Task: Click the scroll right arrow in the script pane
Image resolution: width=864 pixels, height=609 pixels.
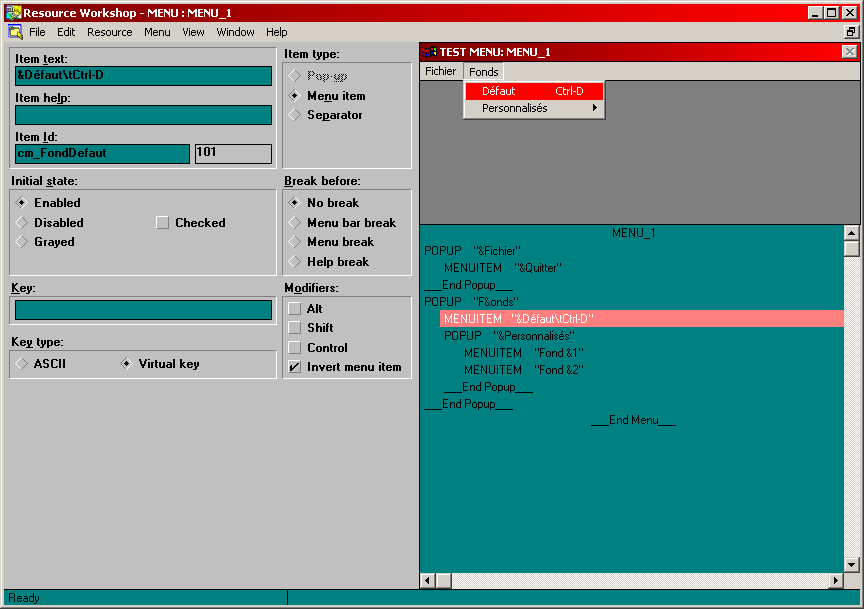Action: click(x=836, y=581)
